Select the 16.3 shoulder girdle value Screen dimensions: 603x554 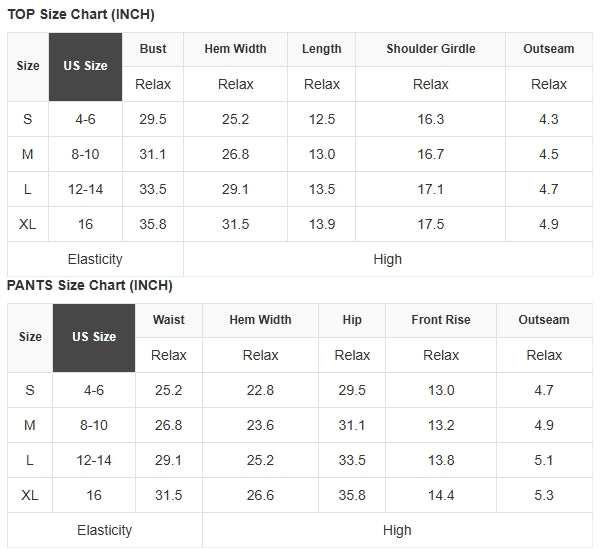pyautogui.click(x=430, y=119)
